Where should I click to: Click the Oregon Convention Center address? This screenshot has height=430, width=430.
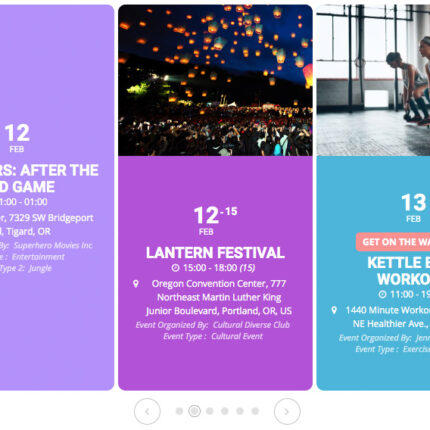[218, 297]
